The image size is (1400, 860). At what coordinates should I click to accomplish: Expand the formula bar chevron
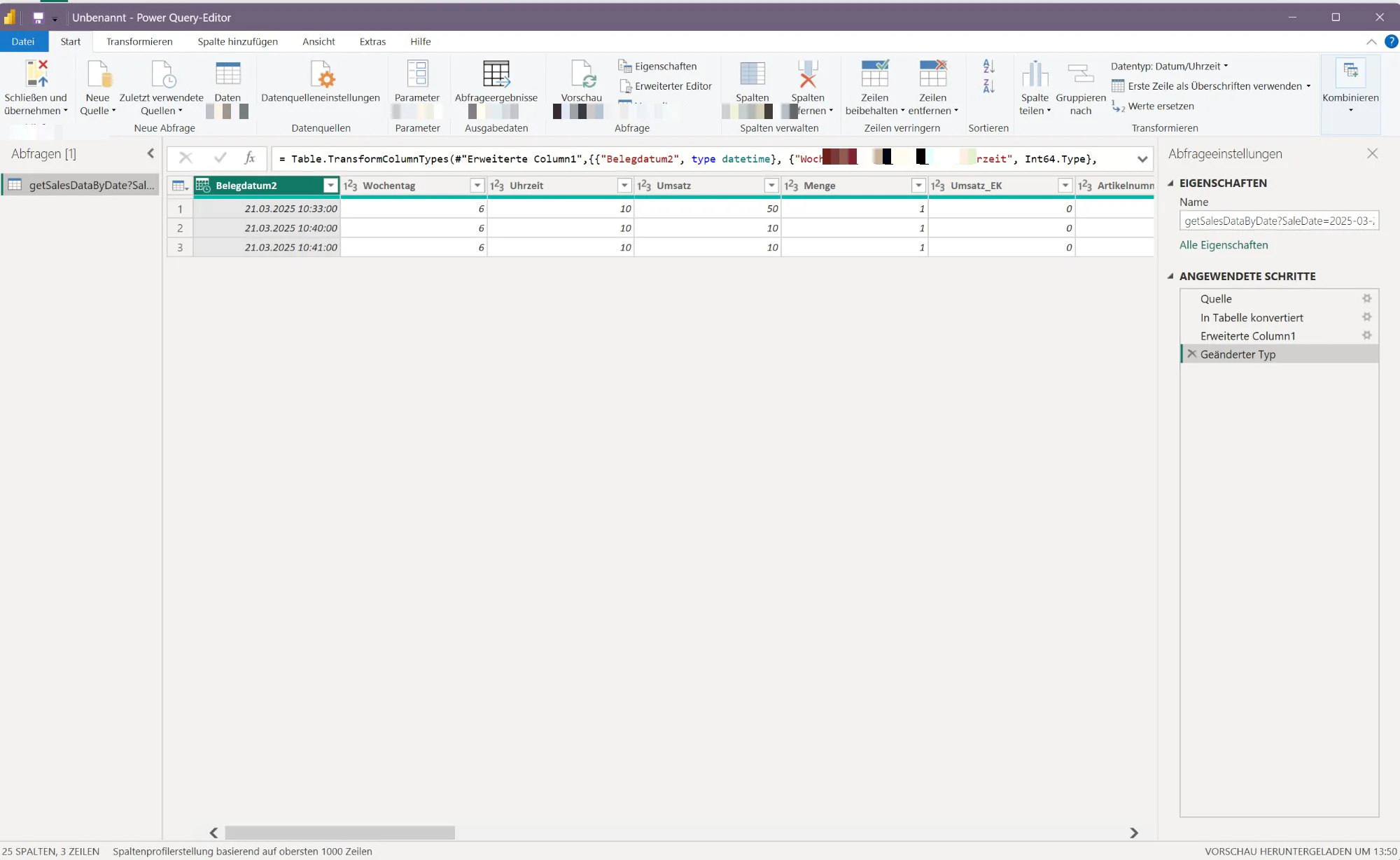[1142, 159]
